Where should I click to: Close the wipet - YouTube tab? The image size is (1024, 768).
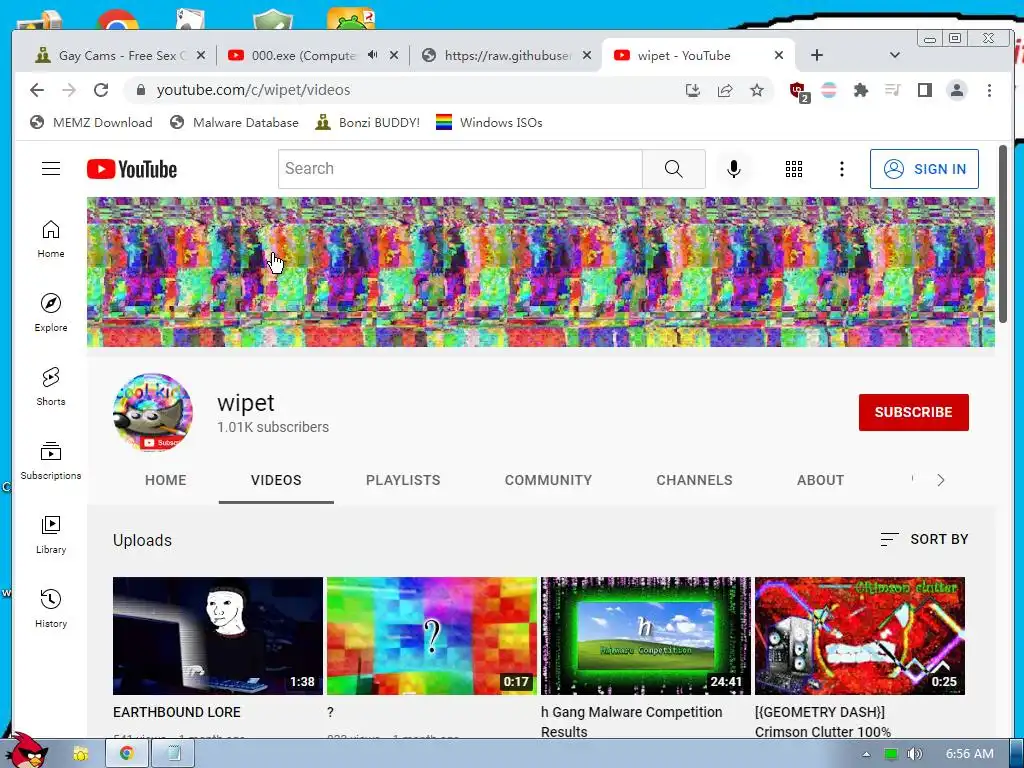click(778, 56)
